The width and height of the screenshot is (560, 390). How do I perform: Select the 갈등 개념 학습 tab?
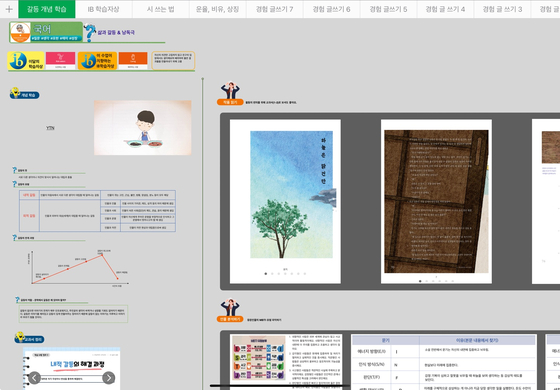click(47, 9)
